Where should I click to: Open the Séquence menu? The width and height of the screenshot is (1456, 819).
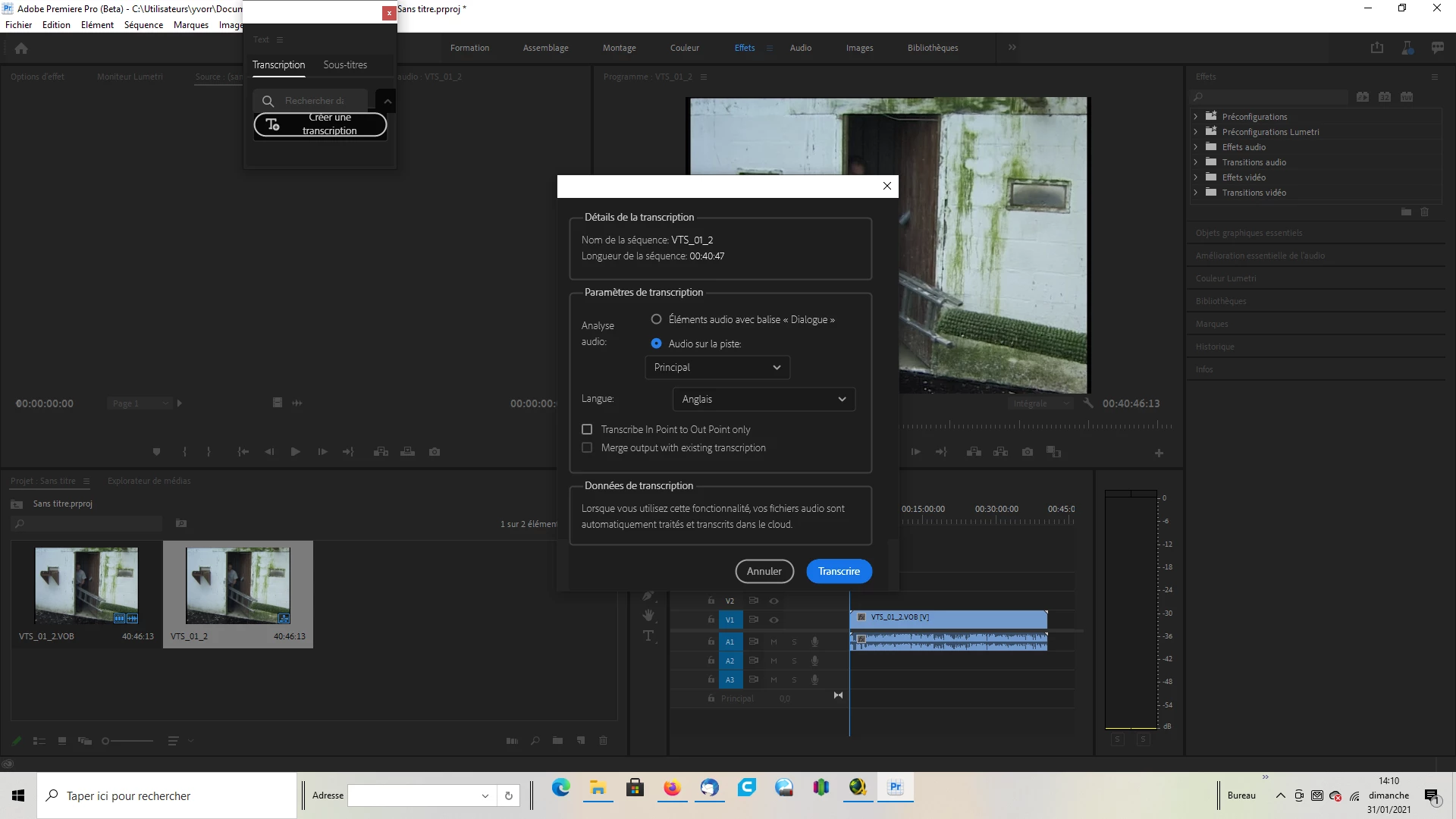(x=143, y=25)
